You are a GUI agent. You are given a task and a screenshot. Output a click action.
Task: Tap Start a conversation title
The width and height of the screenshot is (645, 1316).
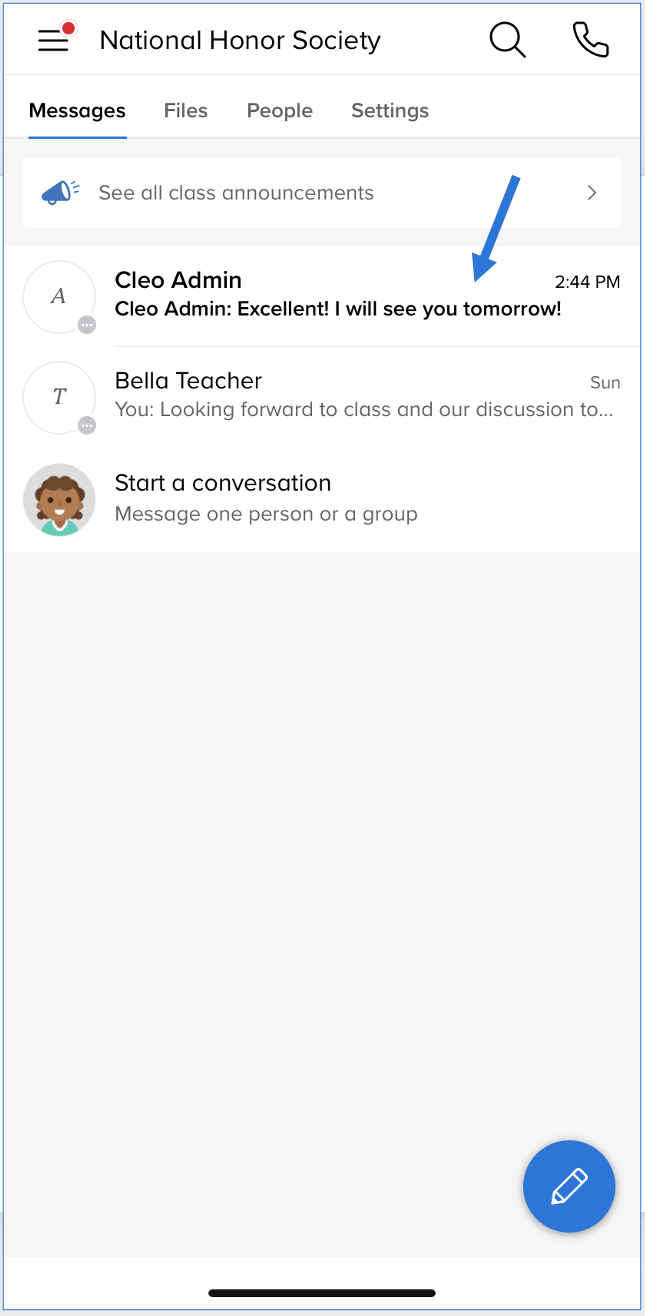(x=223, y=483)
